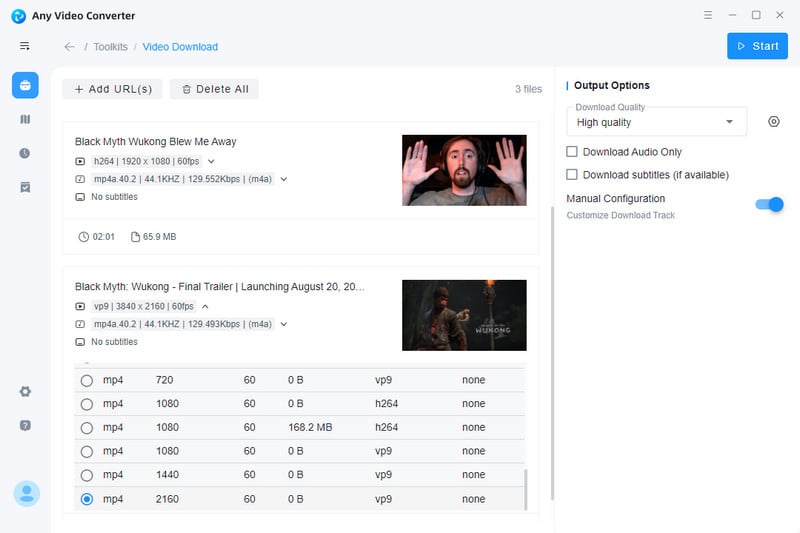
Task: Select the mp4 1440 vp9 format
Action: [87, 475]
